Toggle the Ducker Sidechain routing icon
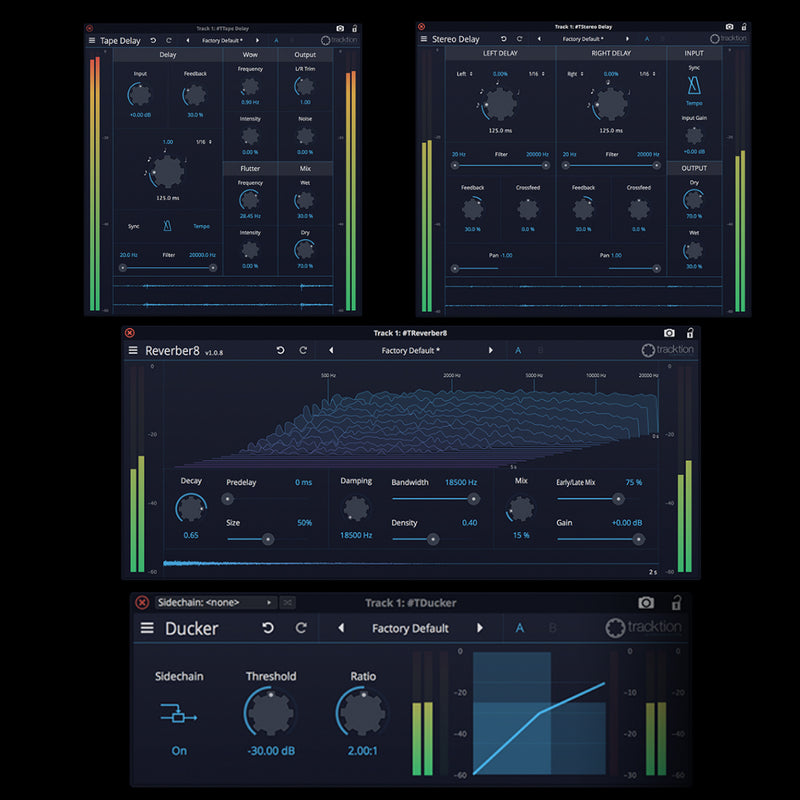 coord(179,714)
